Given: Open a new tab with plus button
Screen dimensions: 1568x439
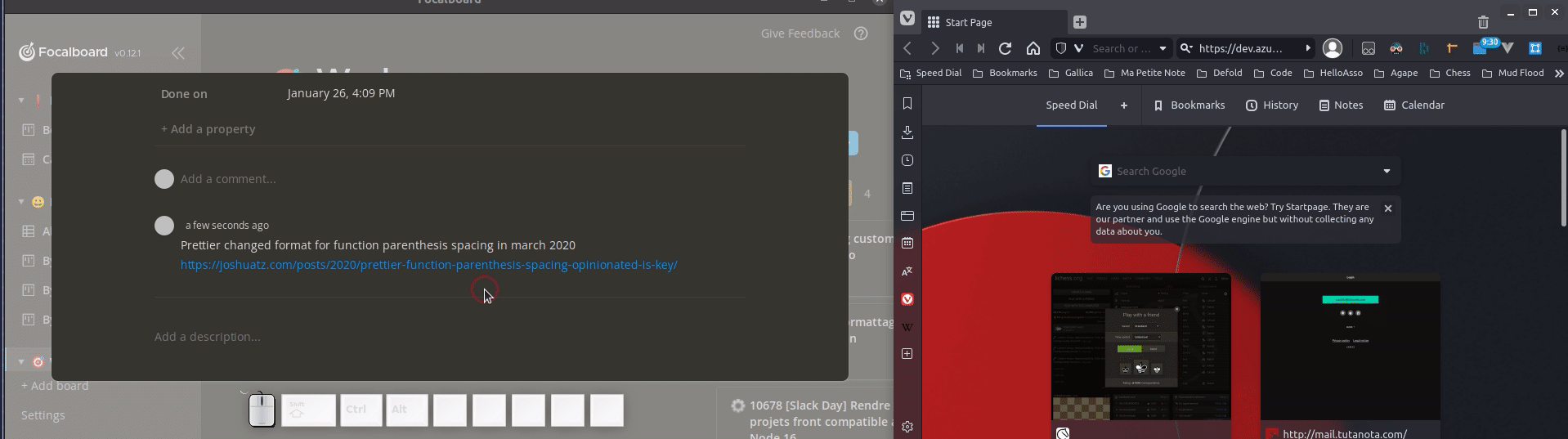Looking at the screenshot, I should (1080, 22).
